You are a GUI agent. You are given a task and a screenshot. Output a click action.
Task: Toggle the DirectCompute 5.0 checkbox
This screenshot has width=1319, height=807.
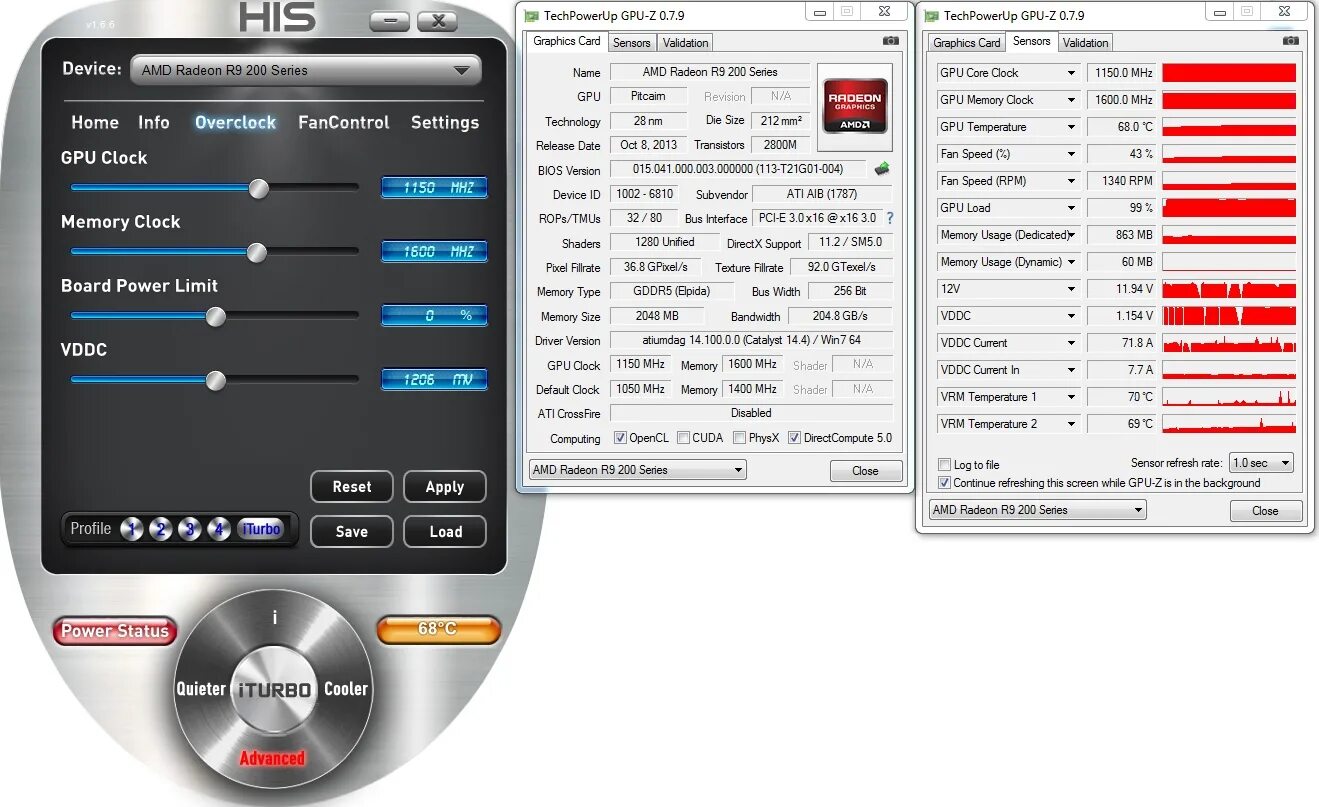[794, 438]
